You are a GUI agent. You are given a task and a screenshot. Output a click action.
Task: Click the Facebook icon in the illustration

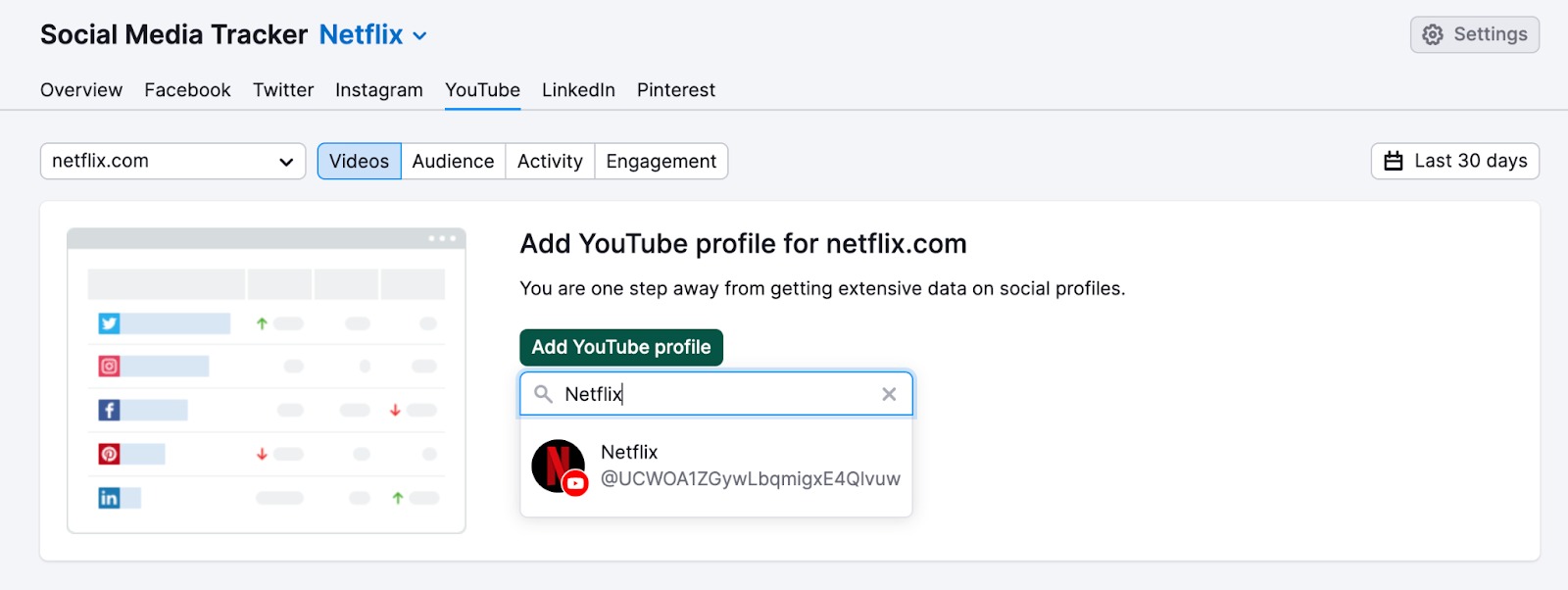click(109, 410)
